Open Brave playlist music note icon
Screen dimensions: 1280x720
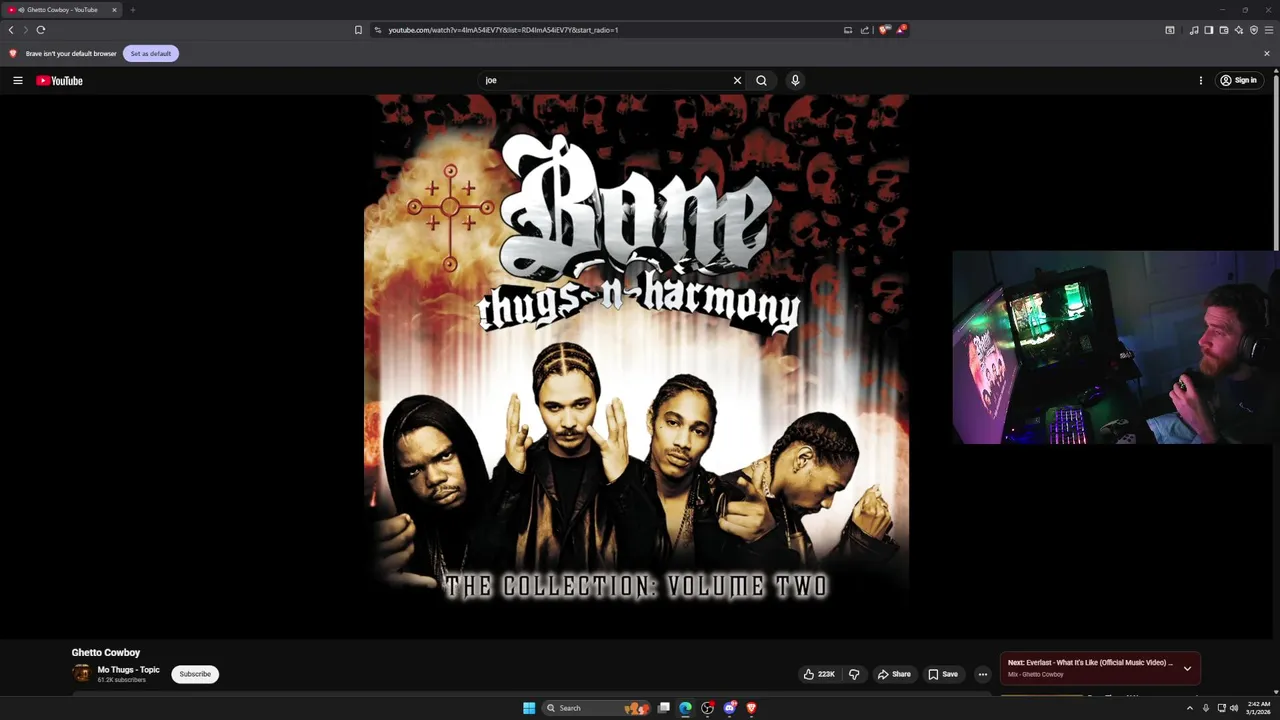click(1193, 30)
